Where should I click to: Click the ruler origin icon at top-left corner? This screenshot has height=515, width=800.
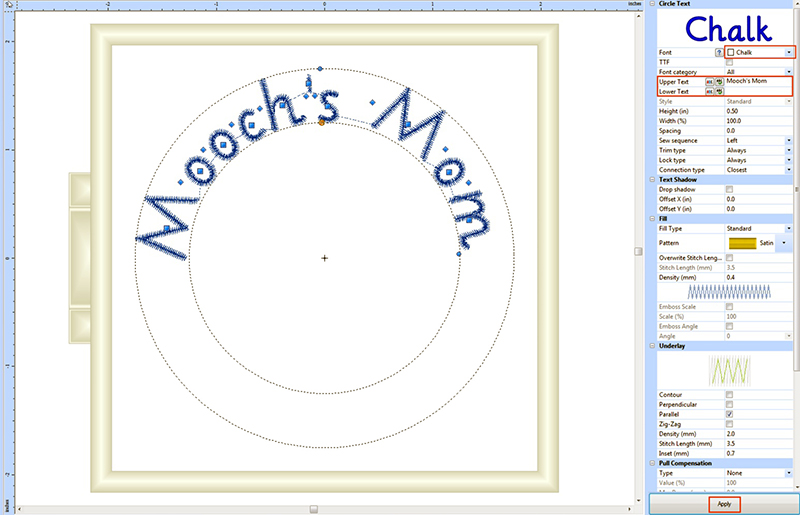tap(8, 4)
